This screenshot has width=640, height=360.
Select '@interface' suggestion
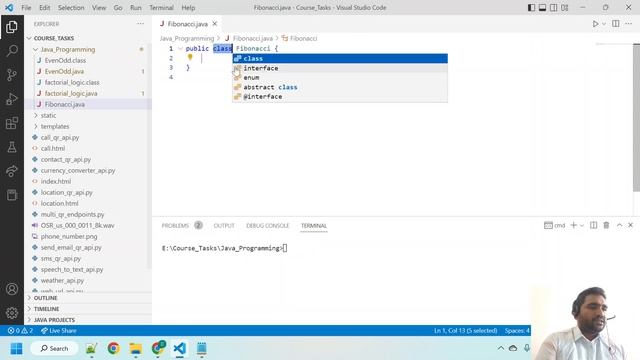tap(340, 97)
